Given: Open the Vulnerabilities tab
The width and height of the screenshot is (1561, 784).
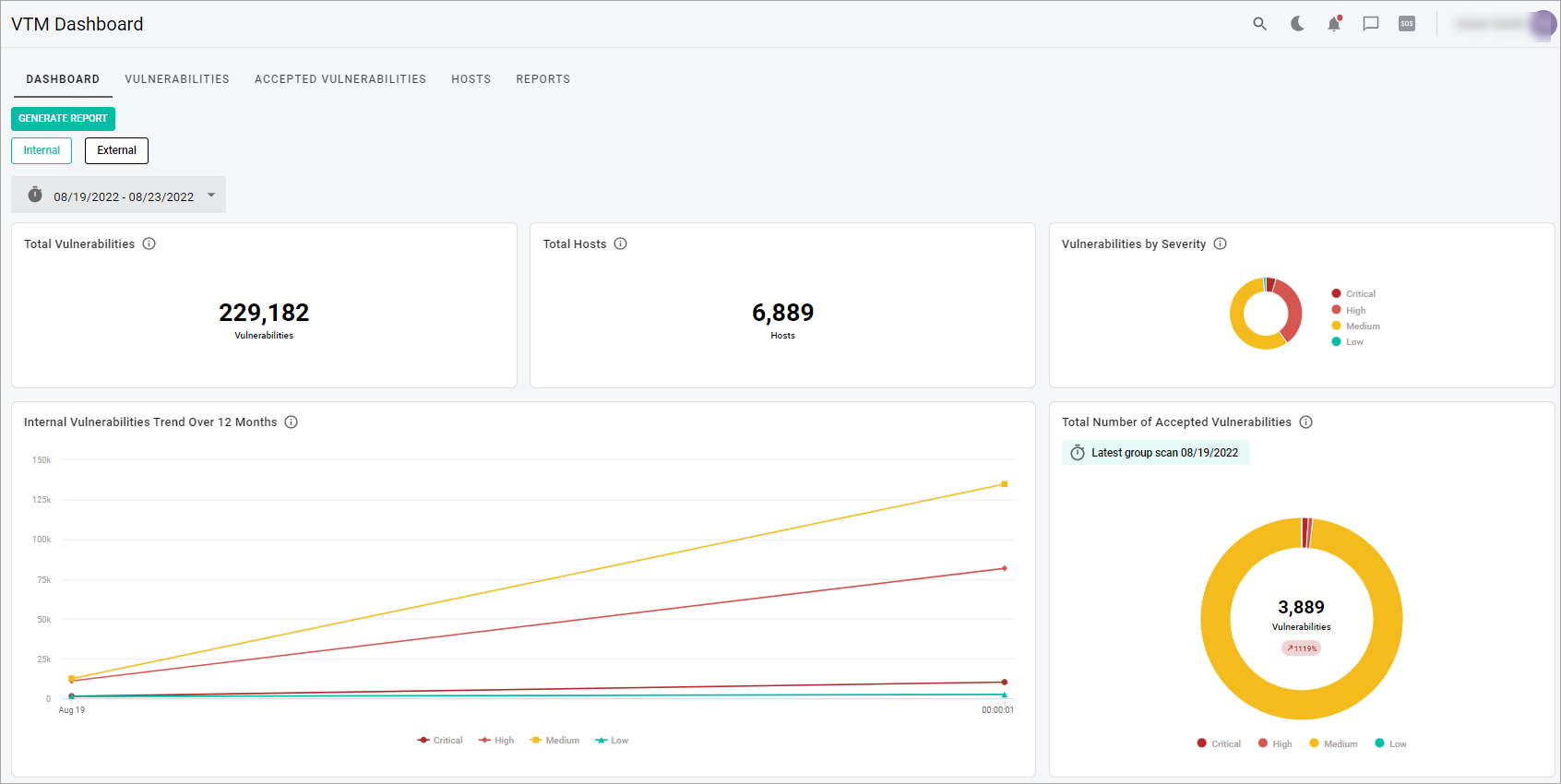Looking at the screenshot, I should click(x=177, y=79).
